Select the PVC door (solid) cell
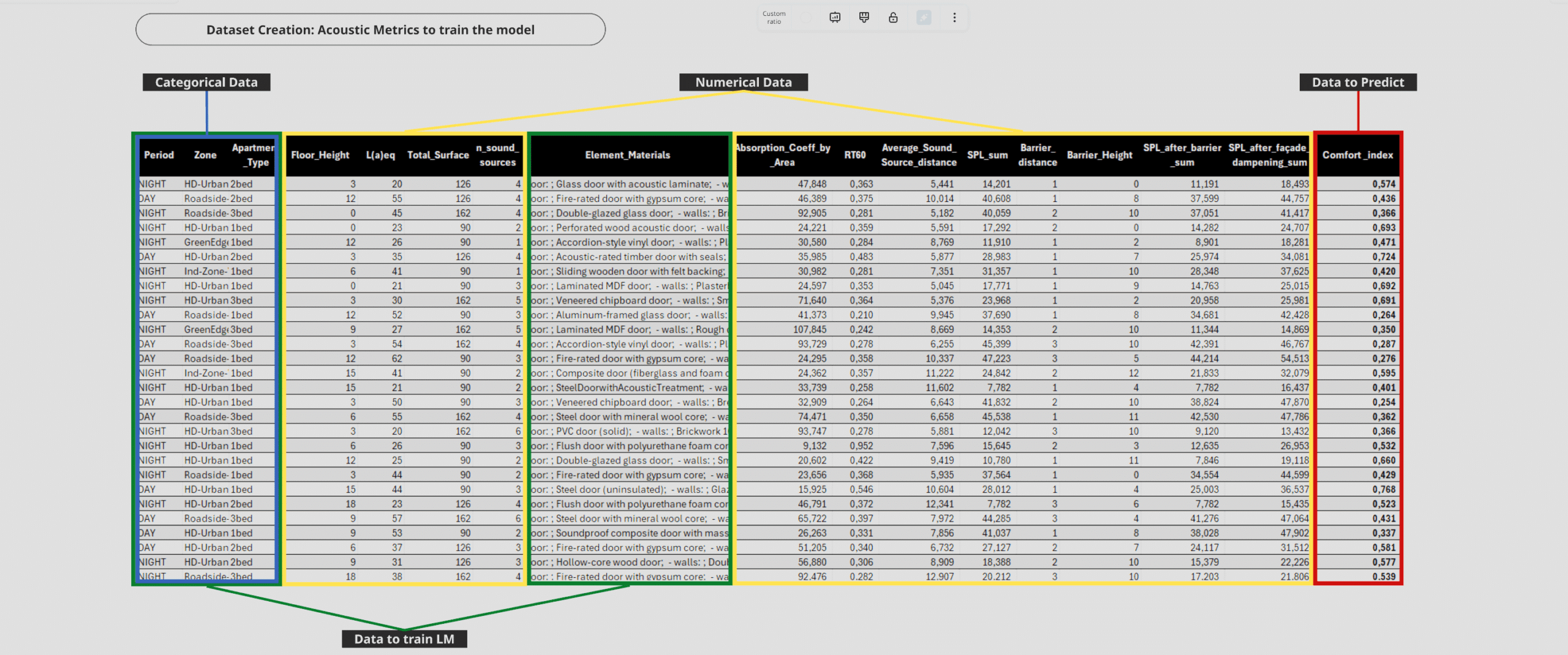 [x=630, y=431]
